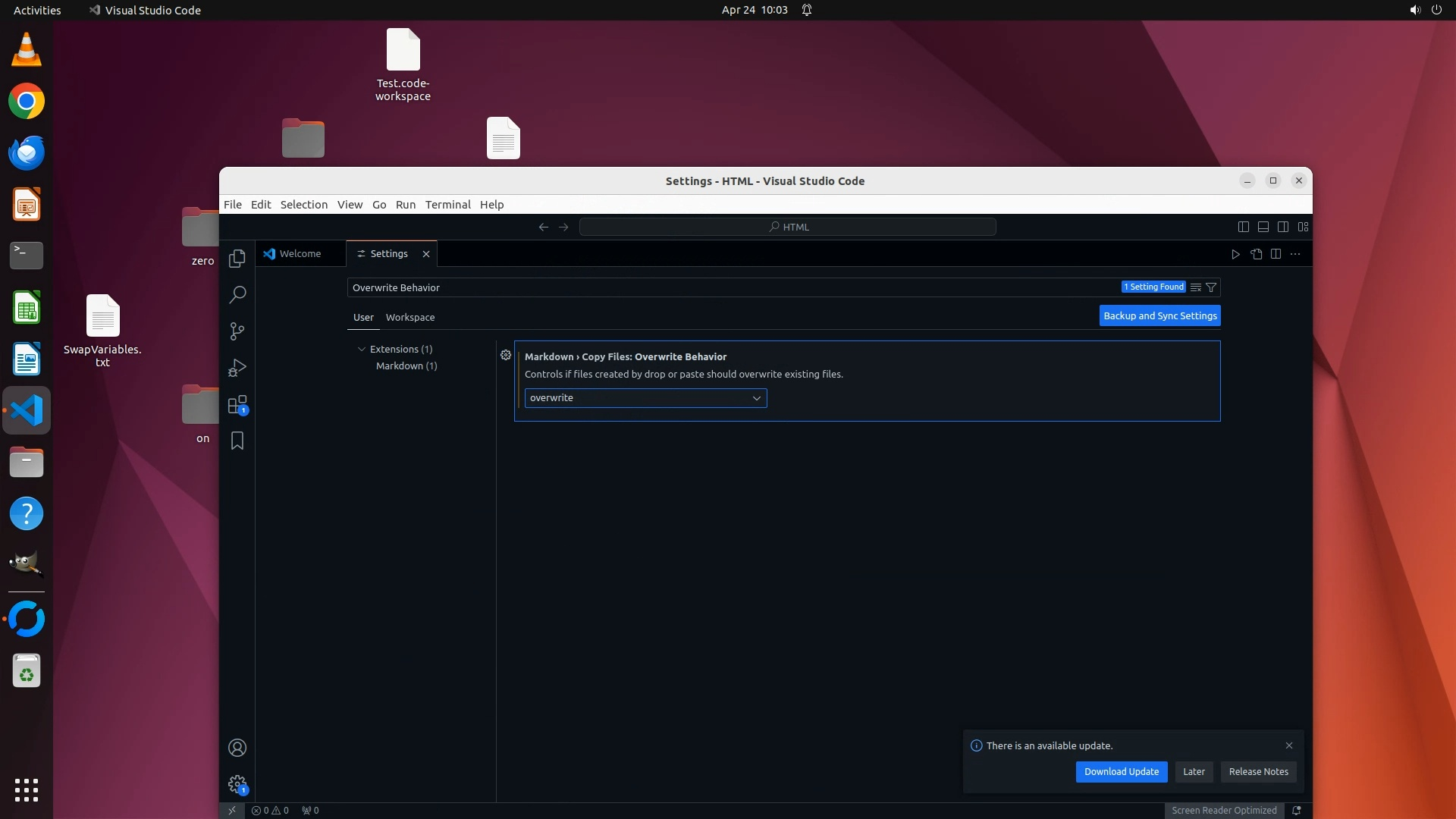Click Backup and Sync Settings button
The image size is (1456, 819).
point(1159,315)
